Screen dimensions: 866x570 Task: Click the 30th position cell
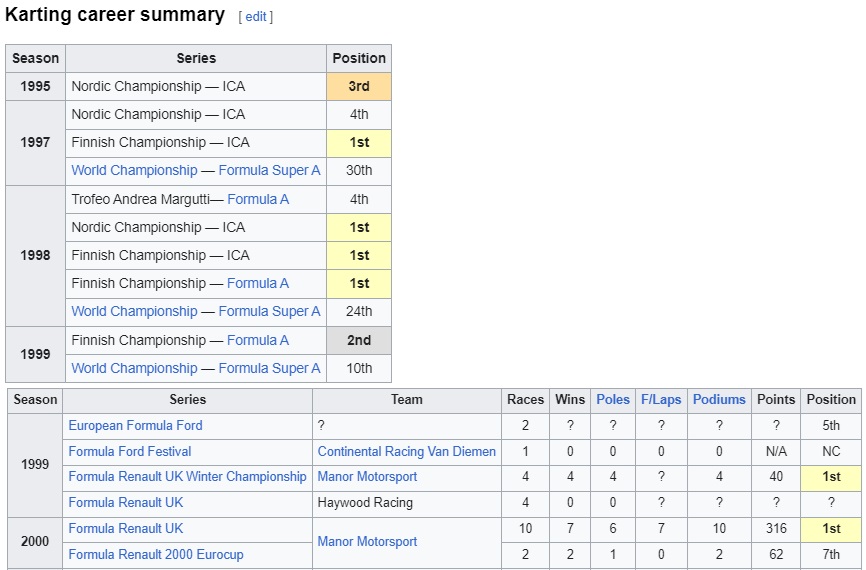coord(359,171)
